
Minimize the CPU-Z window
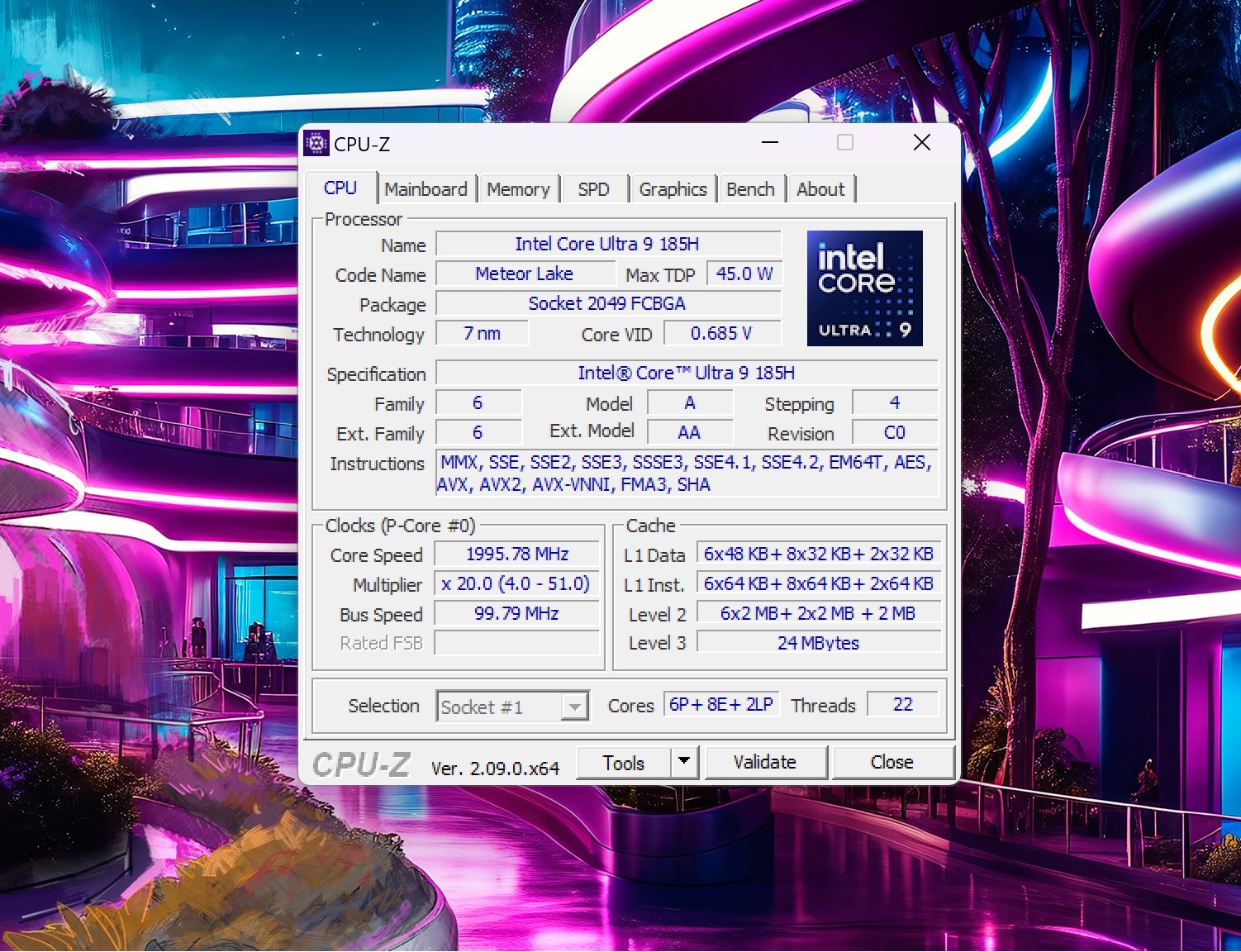point(770,143)
